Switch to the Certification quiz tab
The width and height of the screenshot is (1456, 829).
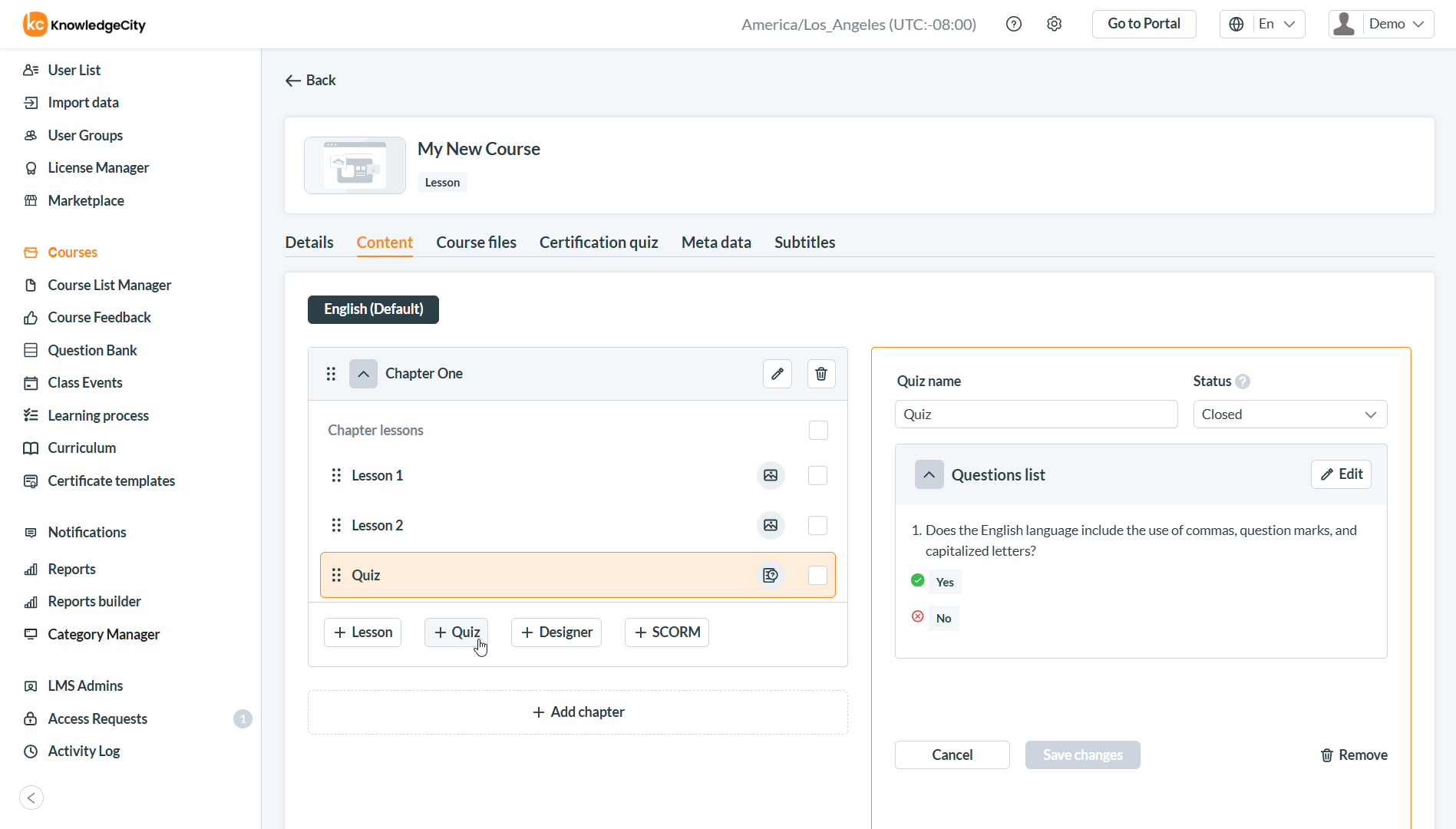pos(599,243)
